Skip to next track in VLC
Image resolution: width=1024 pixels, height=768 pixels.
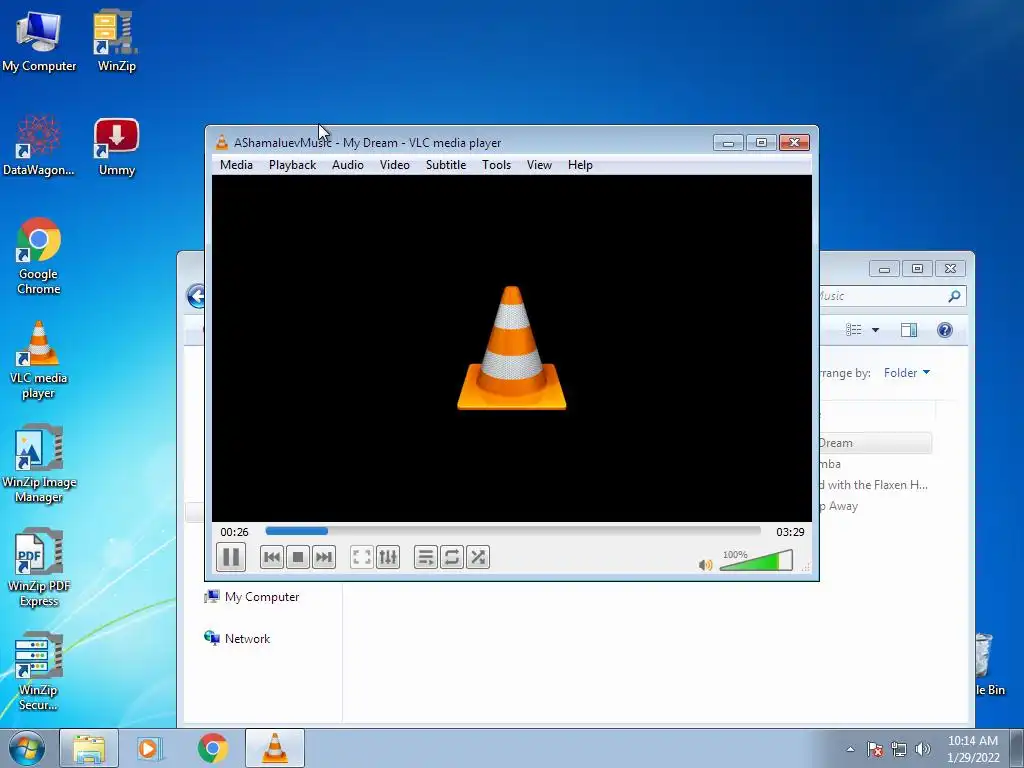324,557
